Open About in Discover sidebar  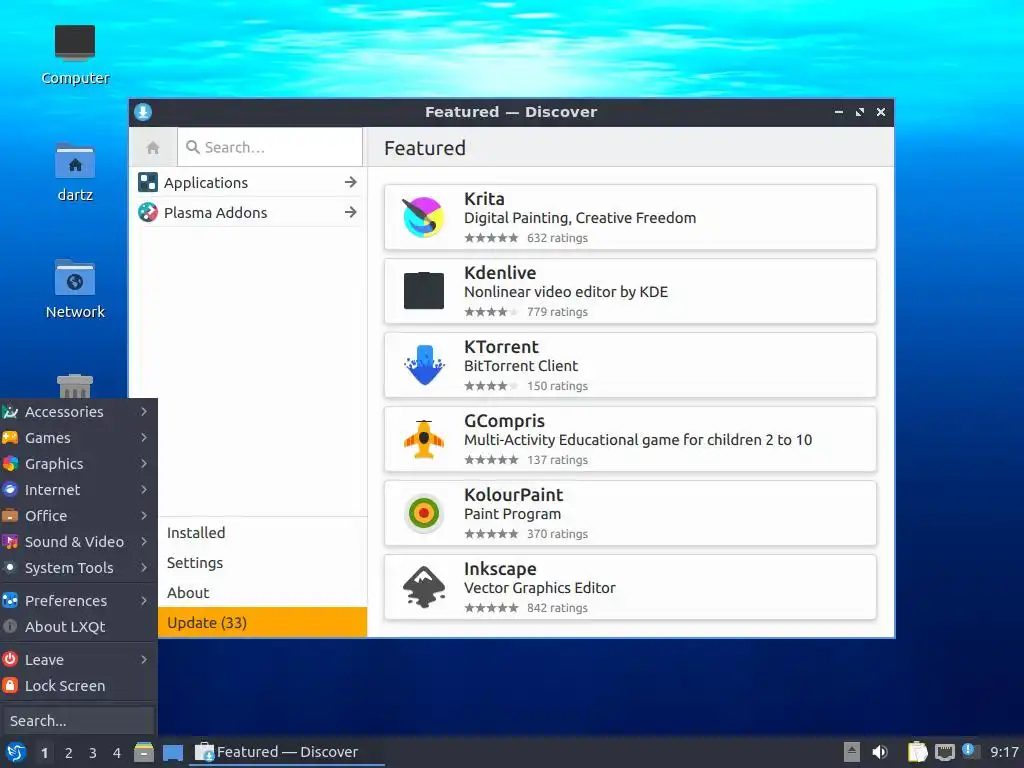coord(263,593)
